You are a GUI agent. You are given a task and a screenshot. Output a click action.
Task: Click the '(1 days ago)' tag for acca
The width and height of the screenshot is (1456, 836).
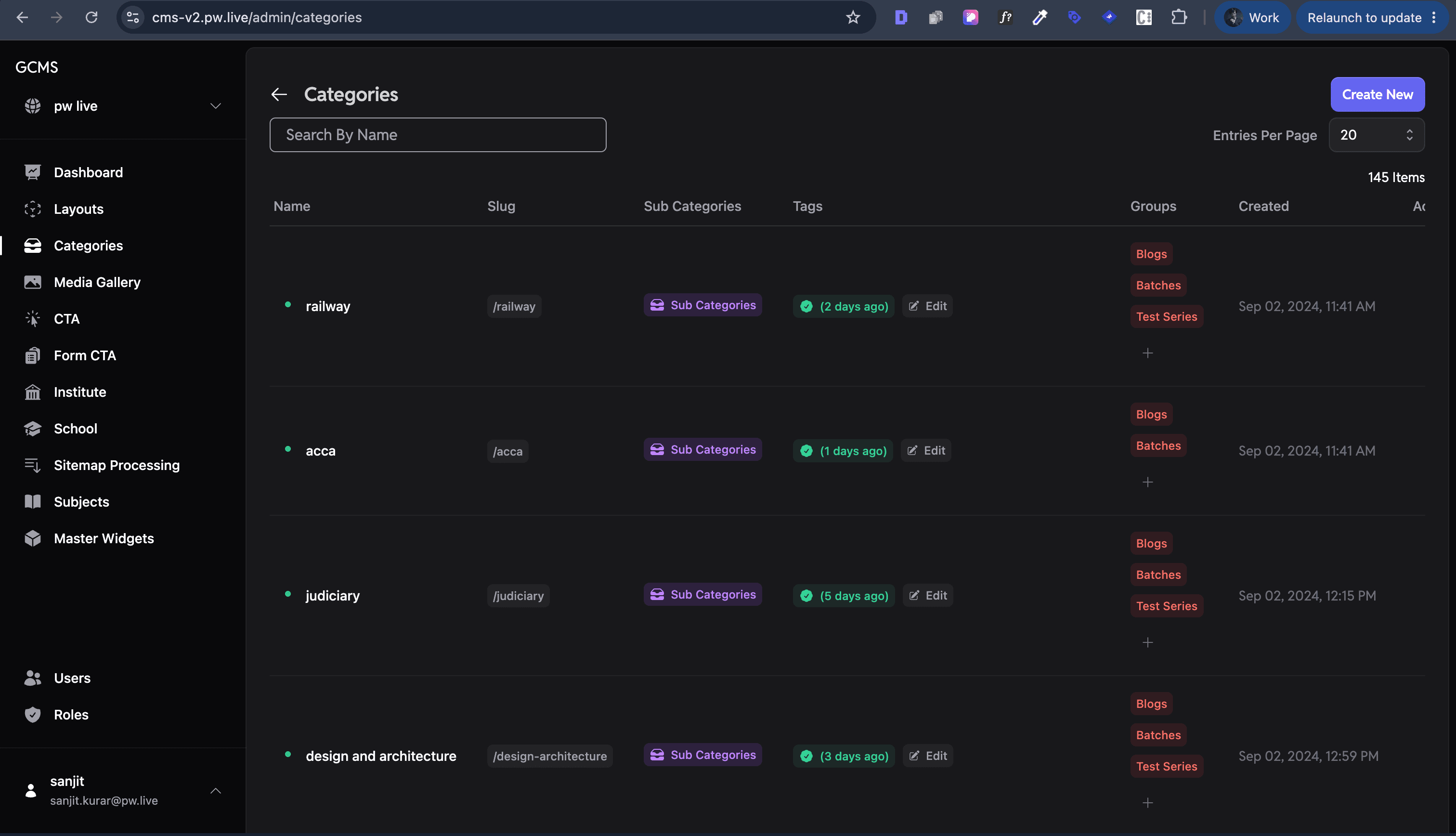point(843,451)
